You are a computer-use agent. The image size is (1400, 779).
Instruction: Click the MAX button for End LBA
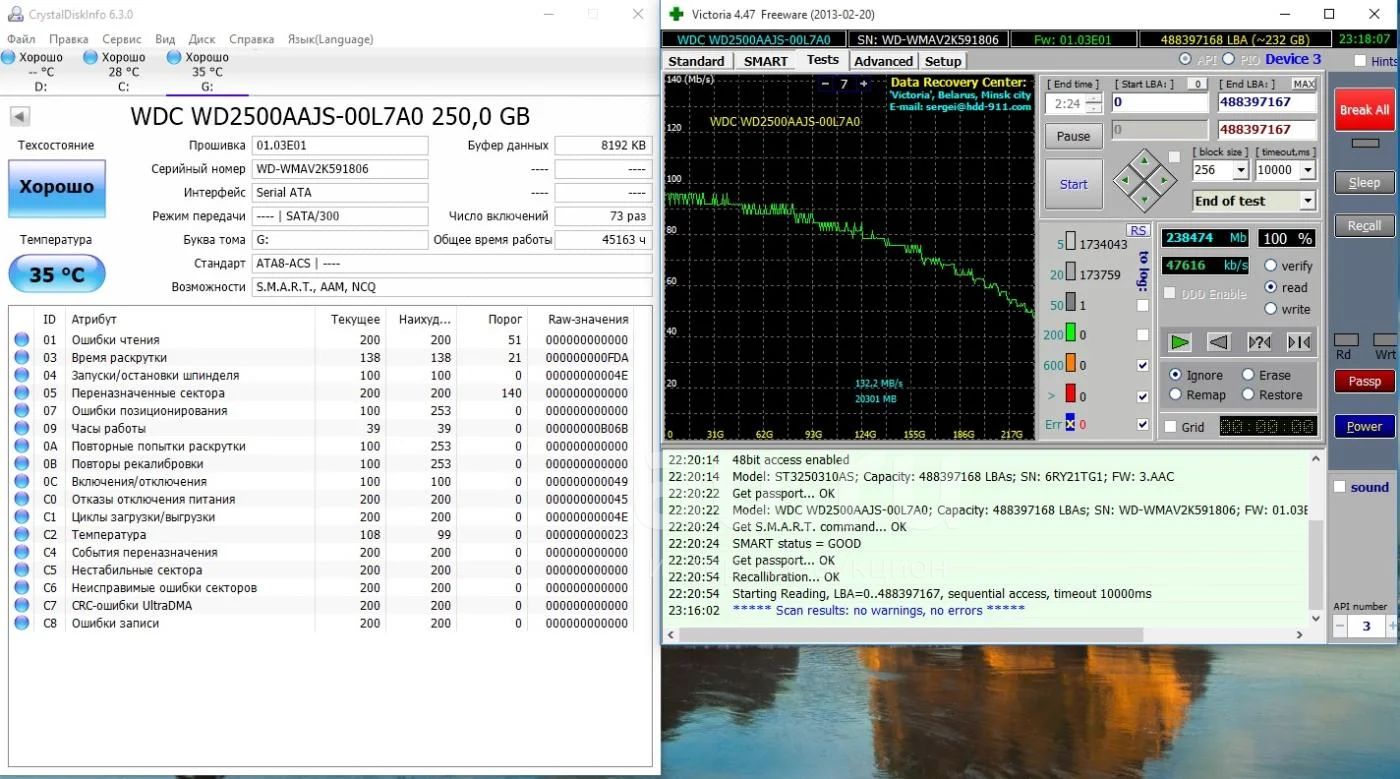[1304, 84]
